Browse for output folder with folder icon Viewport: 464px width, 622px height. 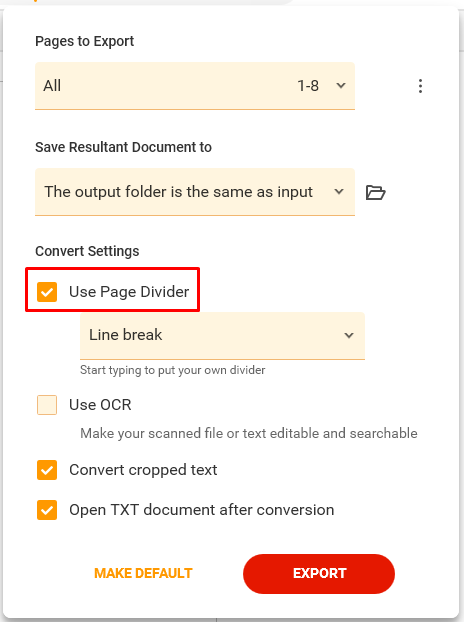(375, 192)
